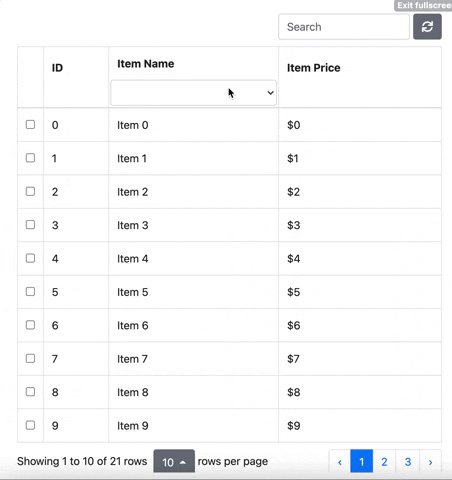Check the box beside Item 7
Screen dimensions: 452x480
30,358
